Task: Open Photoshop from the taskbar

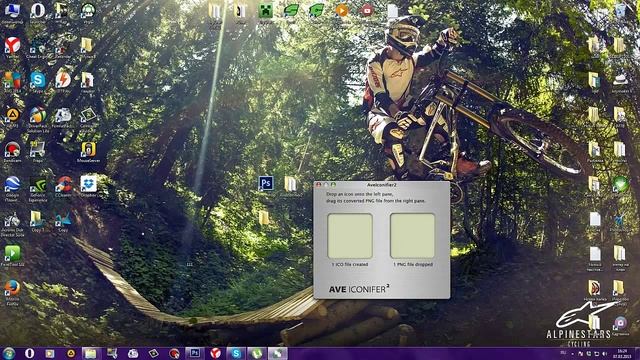Action: [x=195, y=353]
